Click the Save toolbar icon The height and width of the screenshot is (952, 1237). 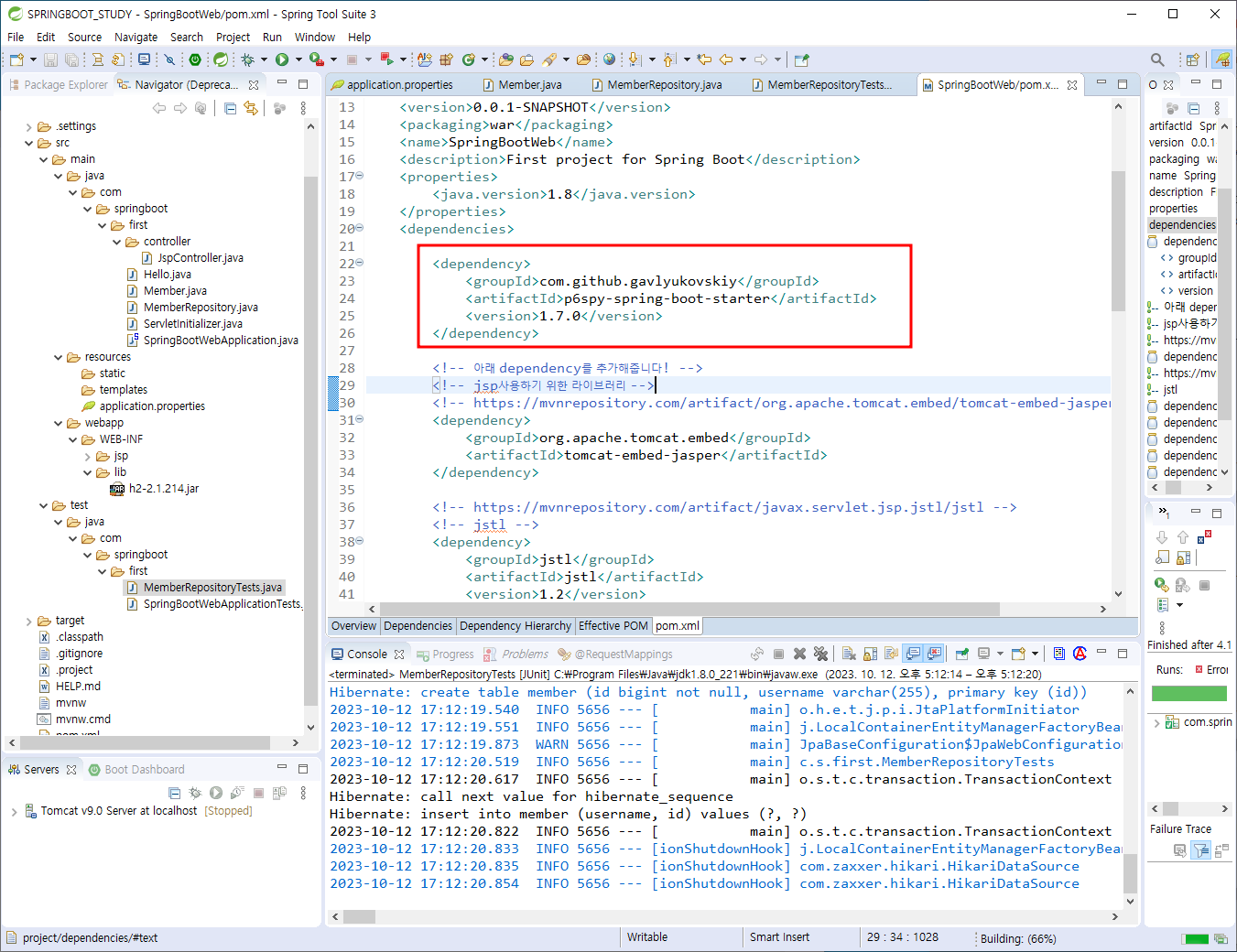[x=50, y=59]
